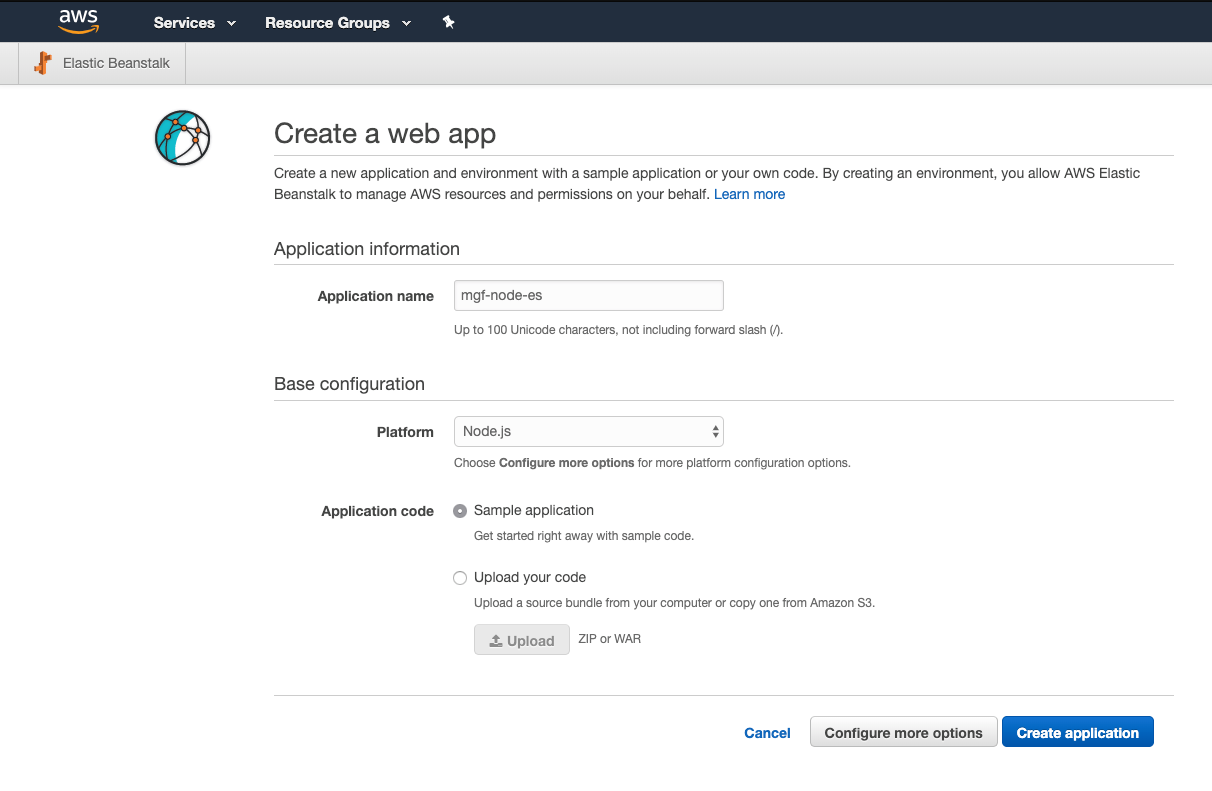1212x791 pixels.
Task: Click the Upload button
Action: 522,641
